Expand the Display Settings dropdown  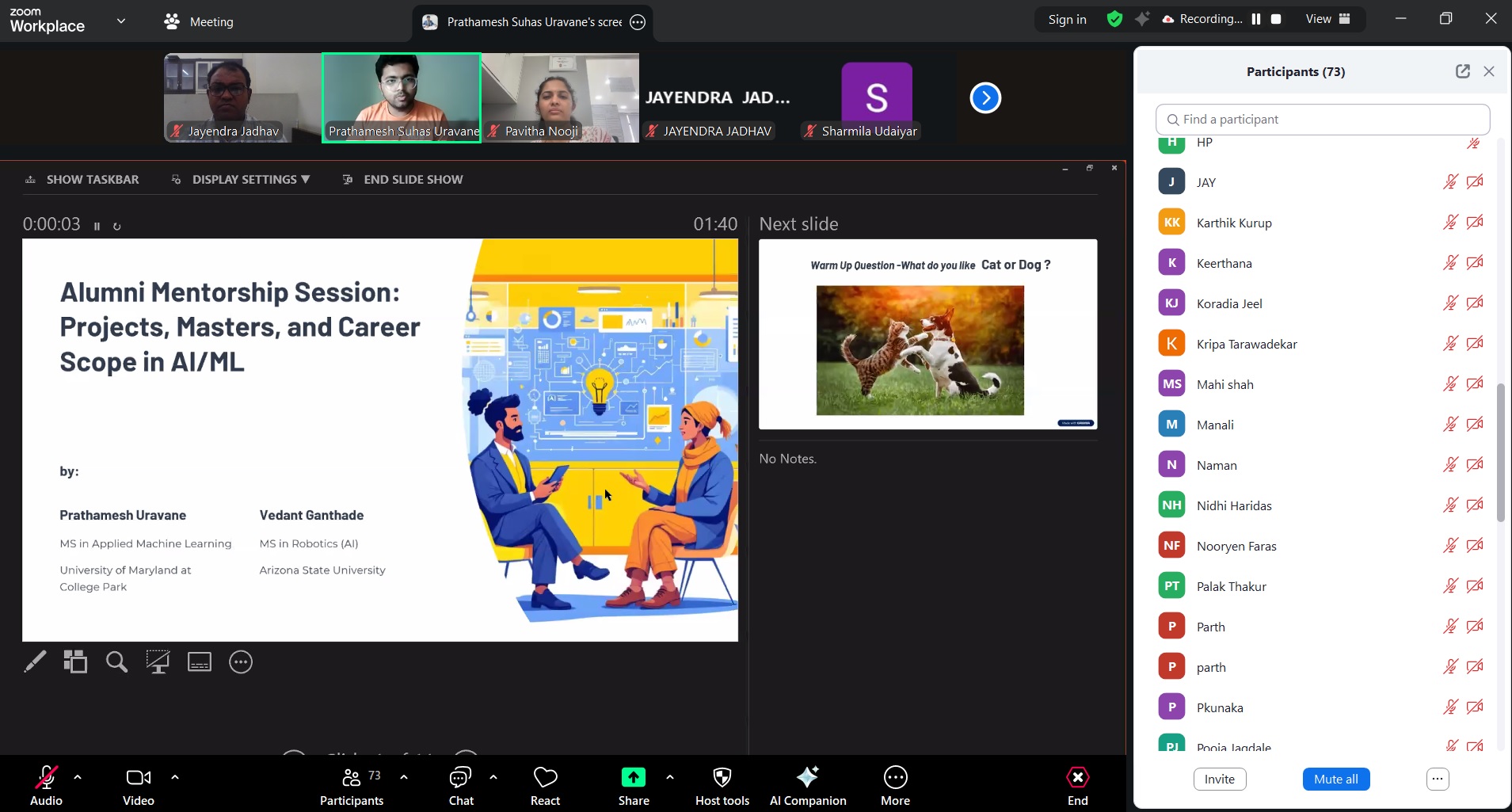pyautogui.click(x=250, y=180)
